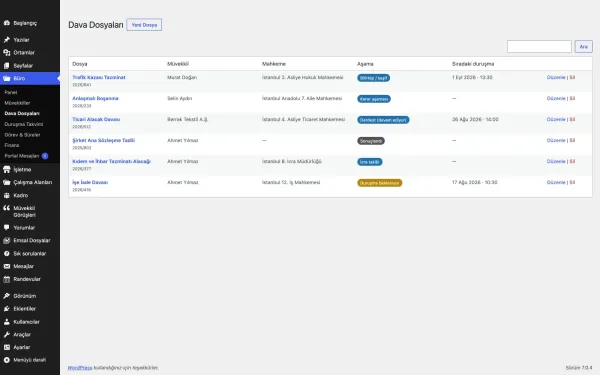Delete the Ticari Alacak Davası row
The image size is (600, 375).
572,119
